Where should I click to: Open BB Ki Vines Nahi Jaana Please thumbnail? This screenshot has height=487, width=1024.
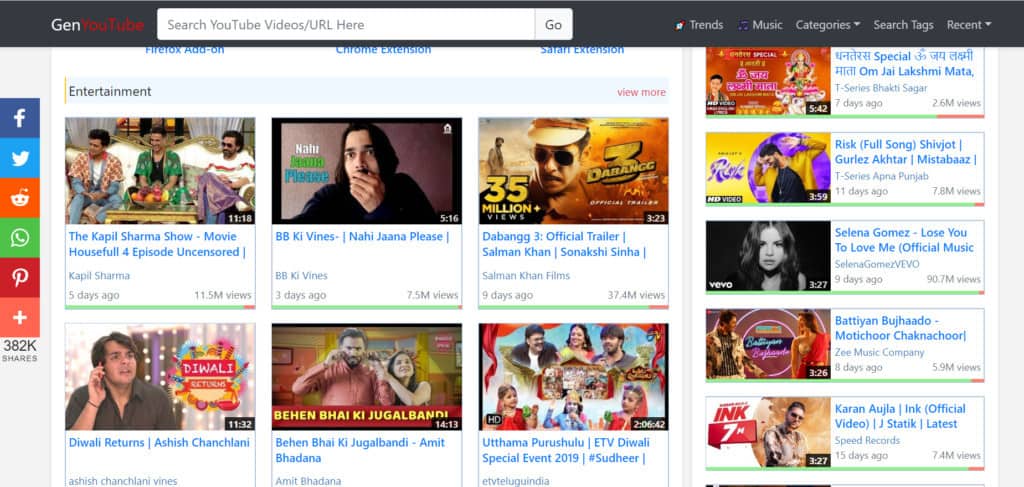366,171
